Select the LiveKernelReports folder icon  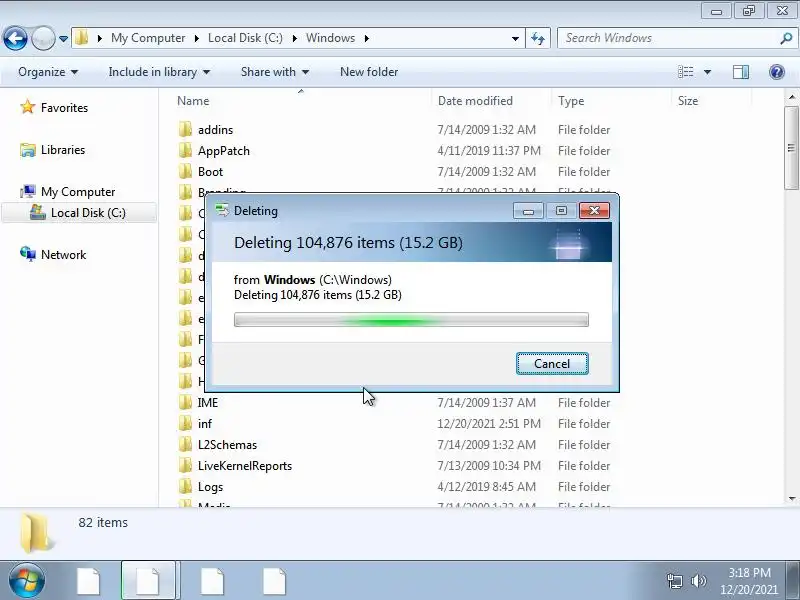[185, 465]
